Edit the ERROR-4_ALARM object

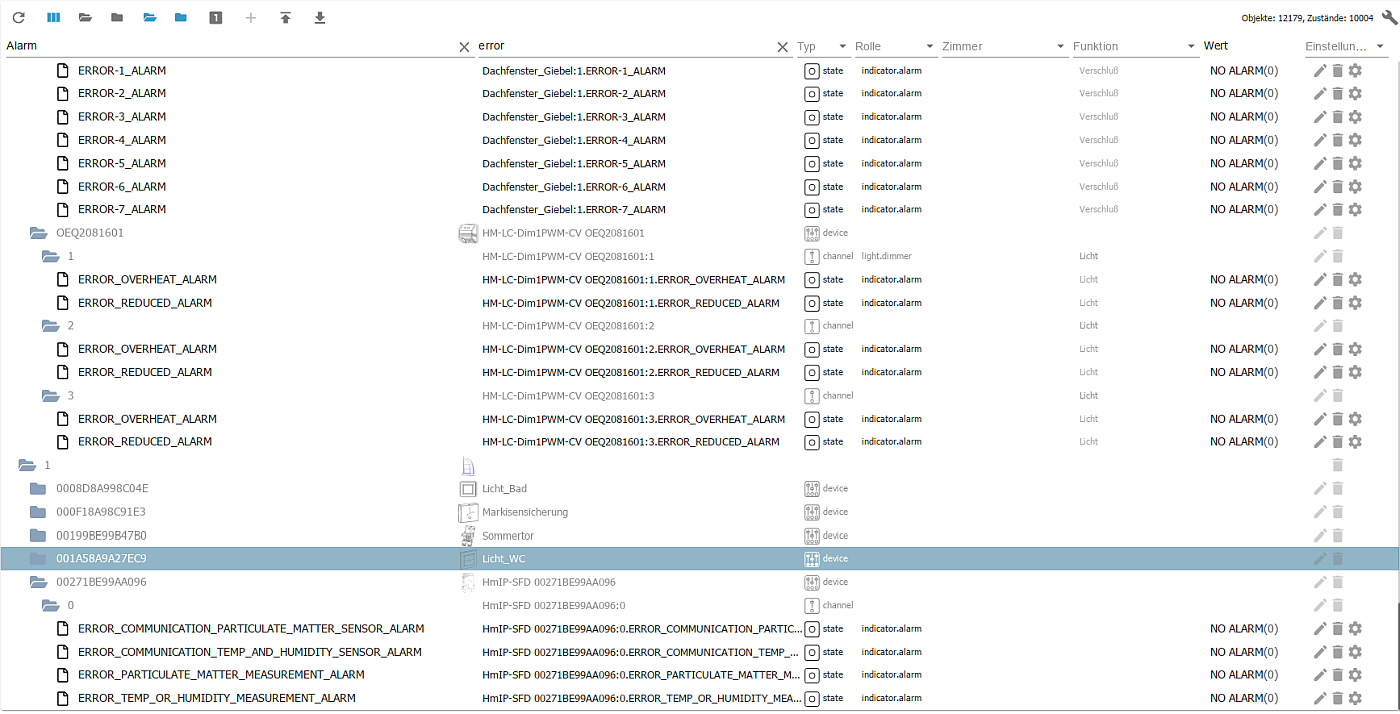coord(1320,140)
